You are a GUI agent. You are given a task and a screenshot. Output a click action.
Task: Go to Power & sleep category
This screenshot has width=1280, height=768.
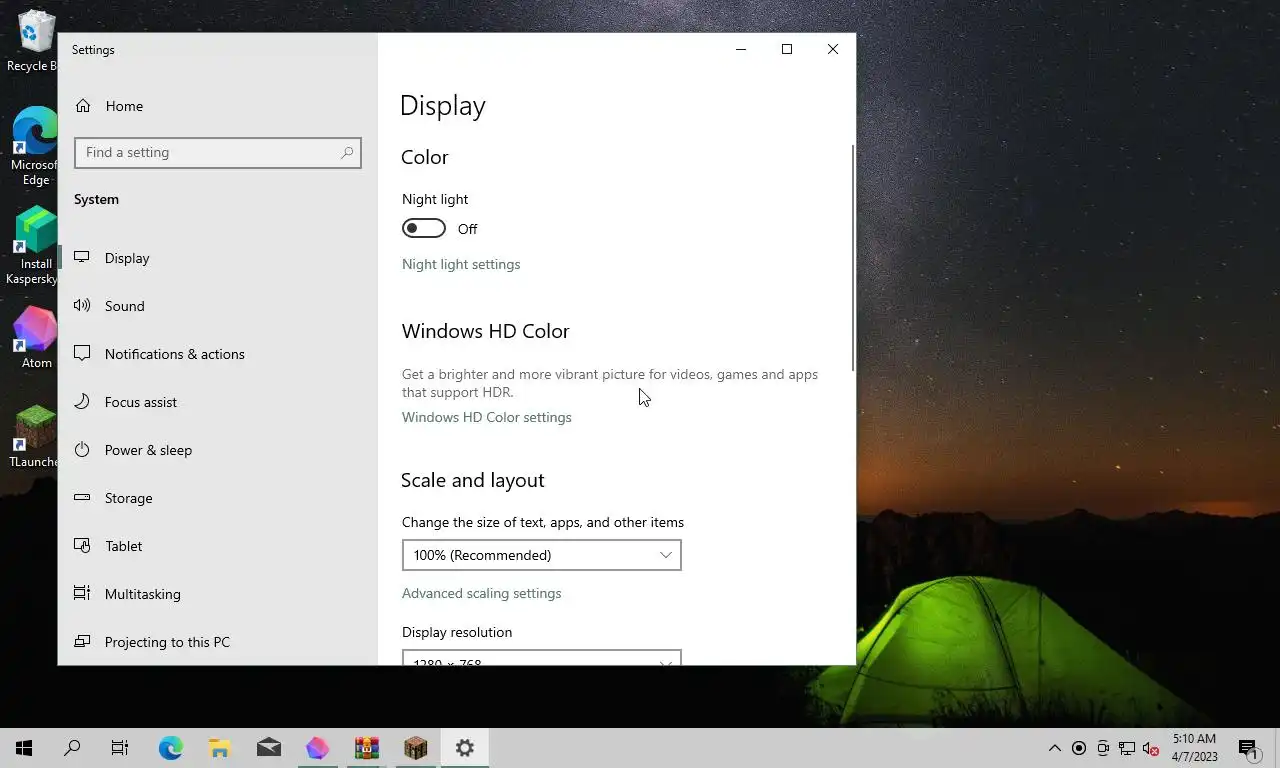point(218,450)
